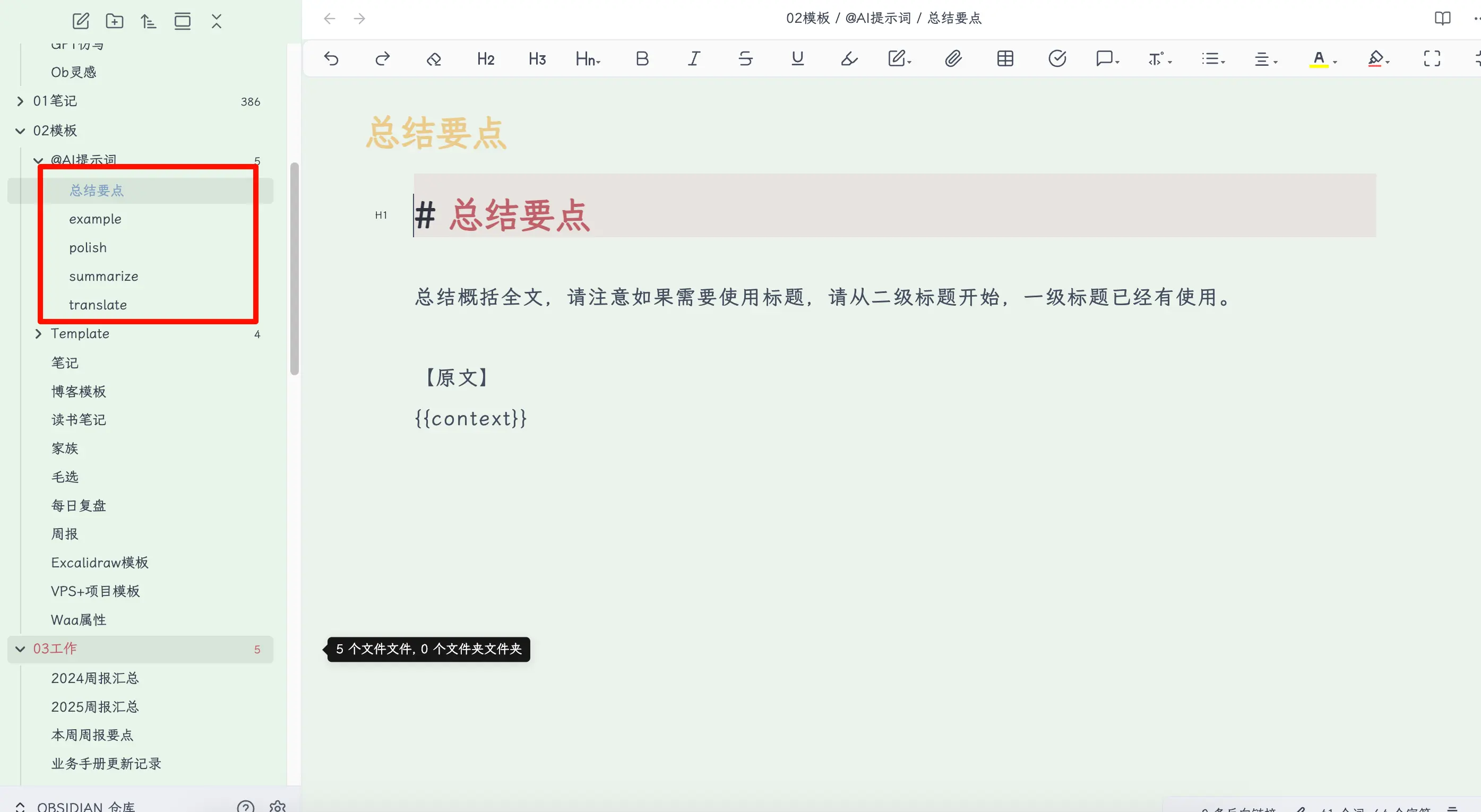Create a new folder in sidebar
Image resolution: width=1481 pixels, height=812 pixels.
point(115,21)
